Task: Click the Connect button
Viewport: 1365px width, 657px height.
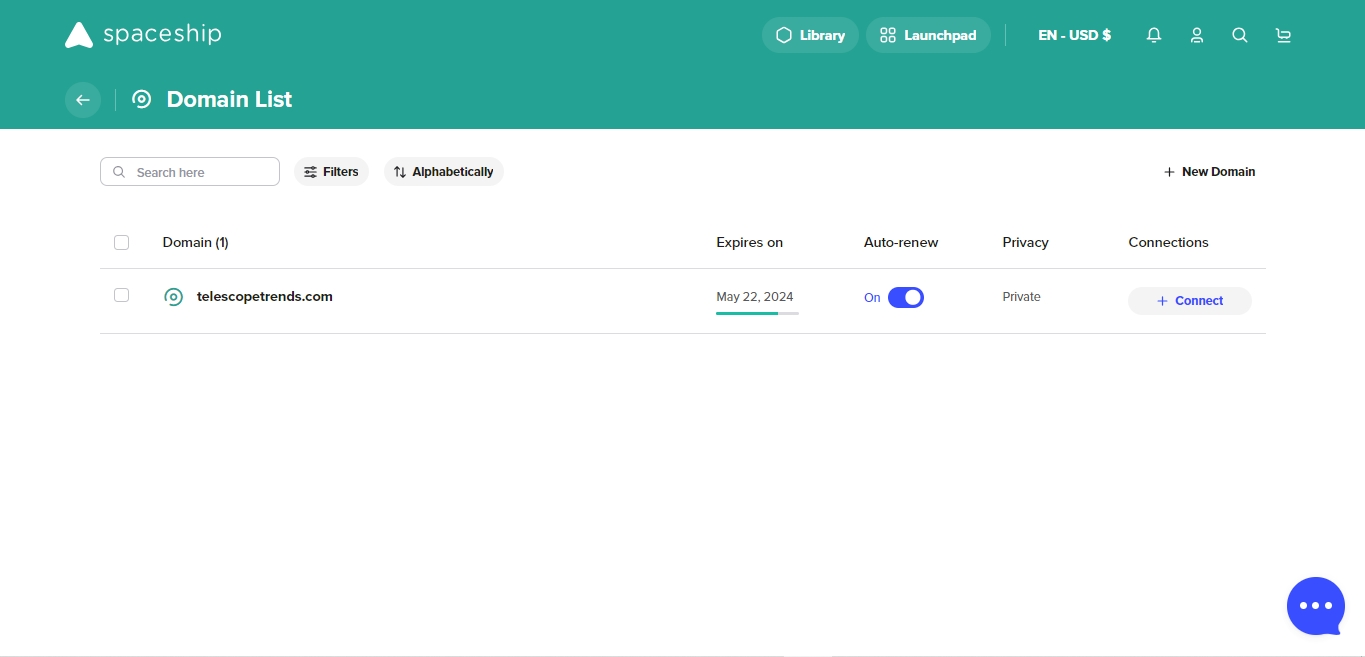Action: [1189, 301]
